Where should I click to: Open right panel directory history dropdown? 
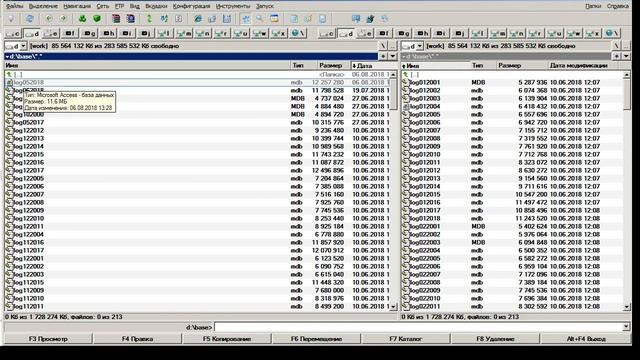pos(626,56)
